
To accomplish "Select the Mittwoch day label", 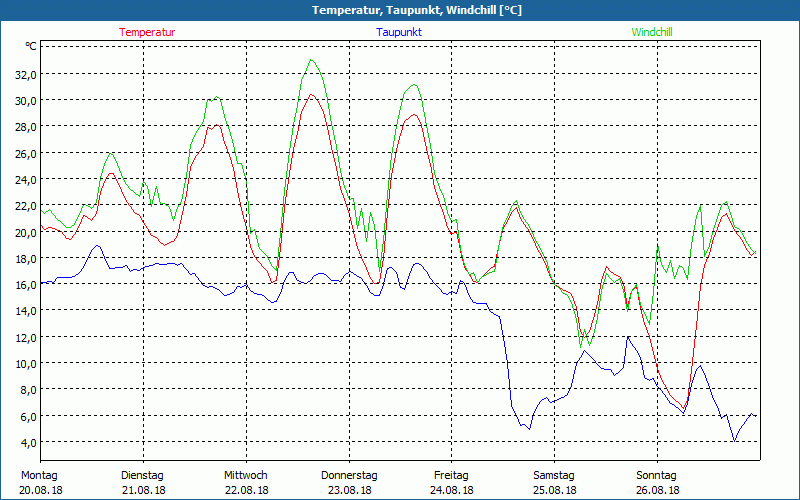I will [x=246, y=475].
